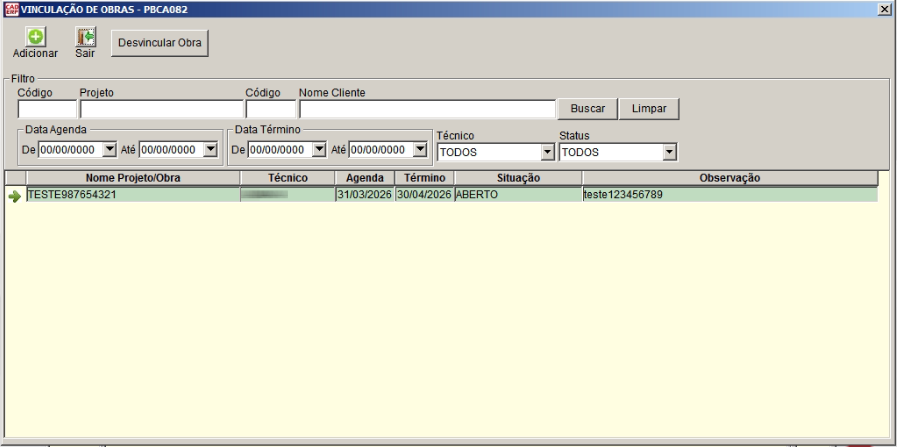Sort by Agenda column header
The image size is (897, 447).
point(365,178)
